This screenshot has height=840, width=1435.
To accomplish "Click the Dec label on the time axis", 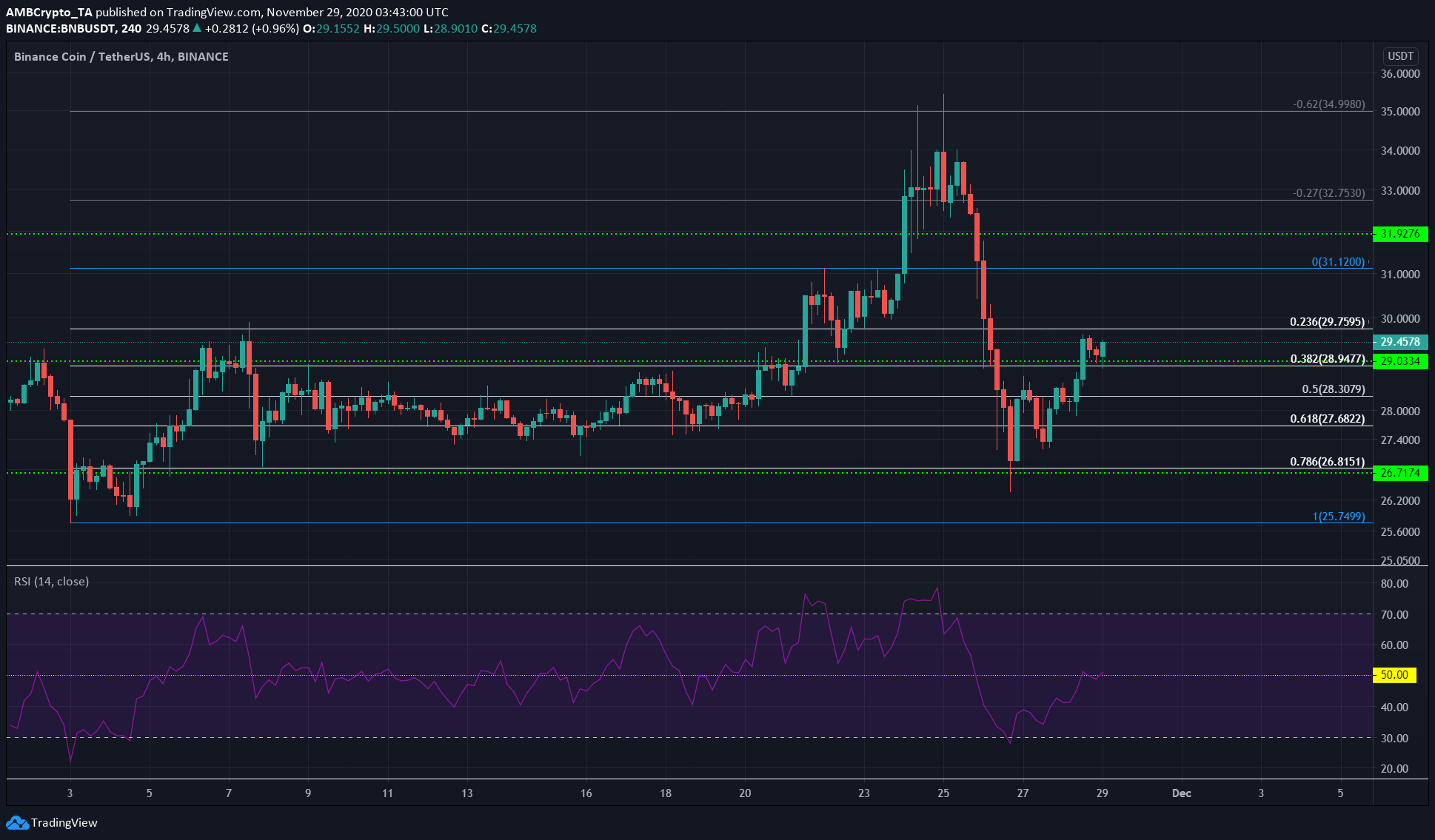I will 1182,793.
